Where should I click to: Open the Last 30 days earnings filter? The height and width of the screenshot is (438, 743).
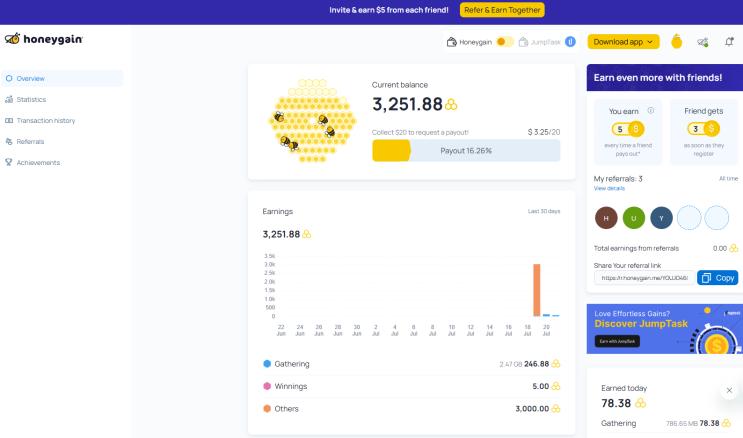(x=544, y=211)
